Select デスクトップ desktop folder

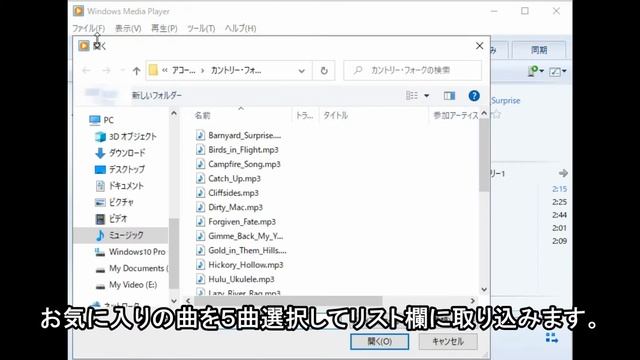[120, 169]
